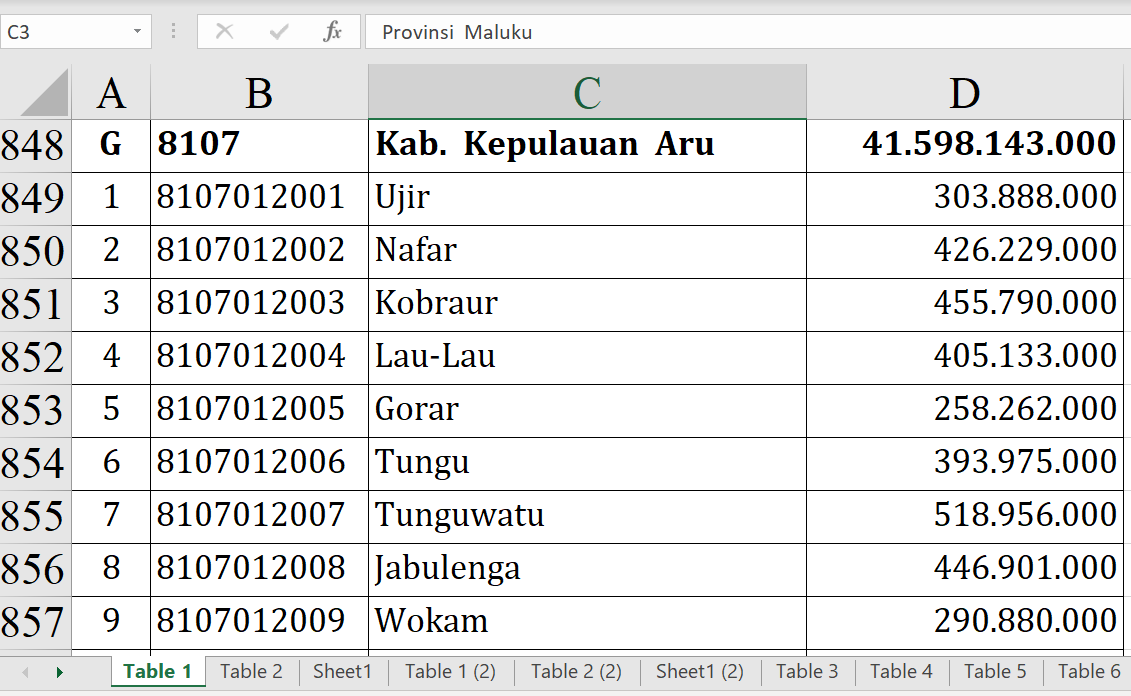Image resolution: width=1131 pixels, height=696 pixels.
Task: Select row 848 header
Action: (34, 146)
